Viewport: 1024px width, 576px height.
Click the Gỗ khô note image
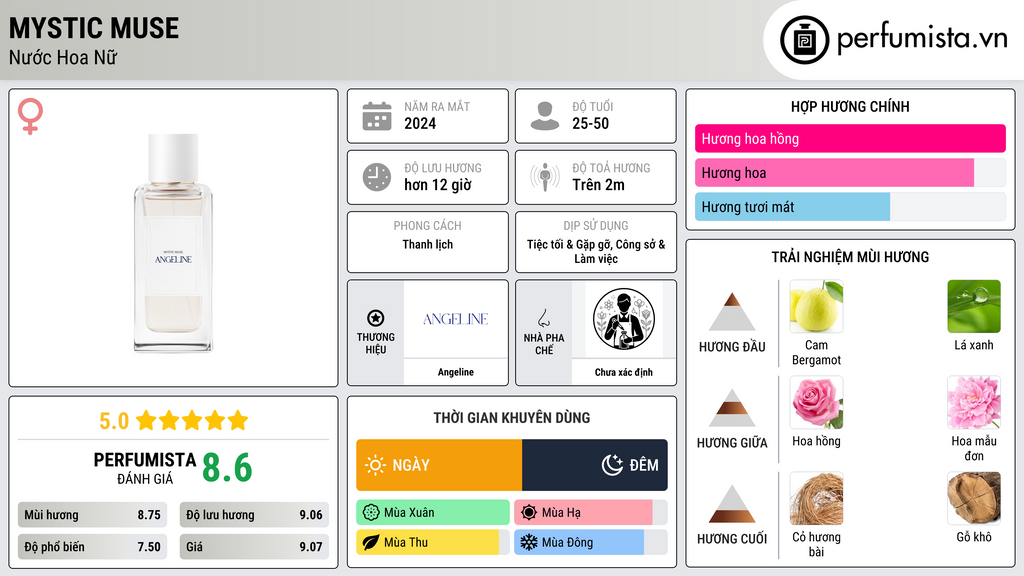click(x=974, y=498)
